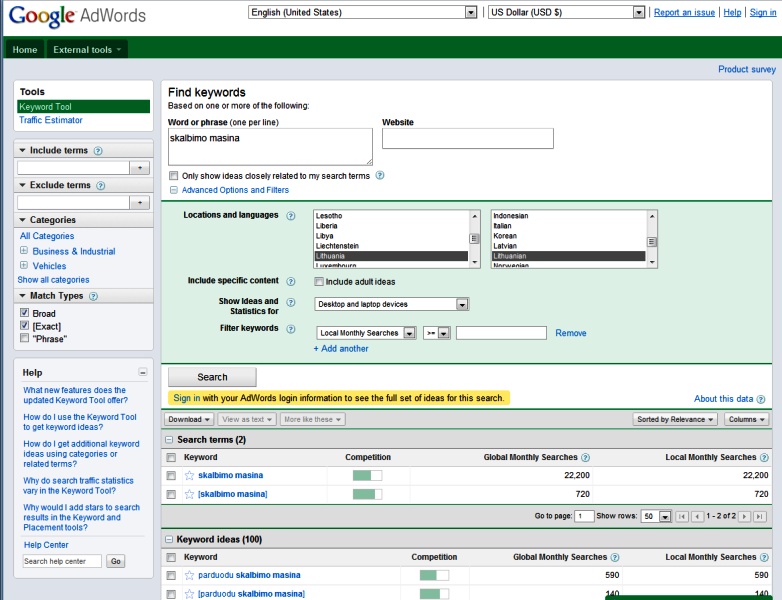Select Traffic Estimator tool
Screen dimensions: 782x600
[x=50, y=120]
